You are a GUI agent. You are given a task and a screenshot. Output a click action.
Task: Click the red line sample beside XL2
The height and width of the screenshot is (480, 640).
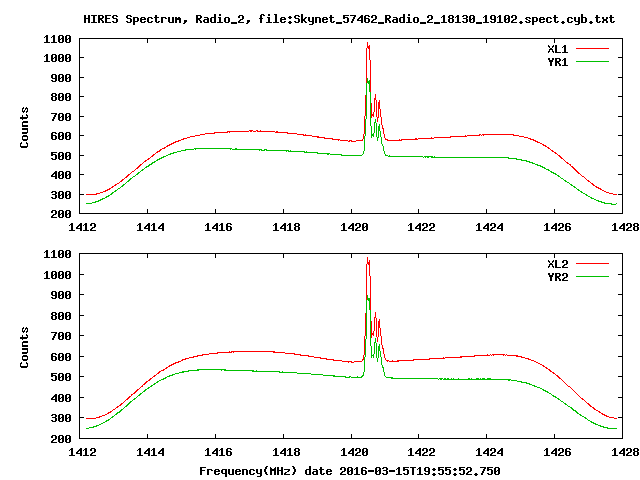(x=592, y=264)
